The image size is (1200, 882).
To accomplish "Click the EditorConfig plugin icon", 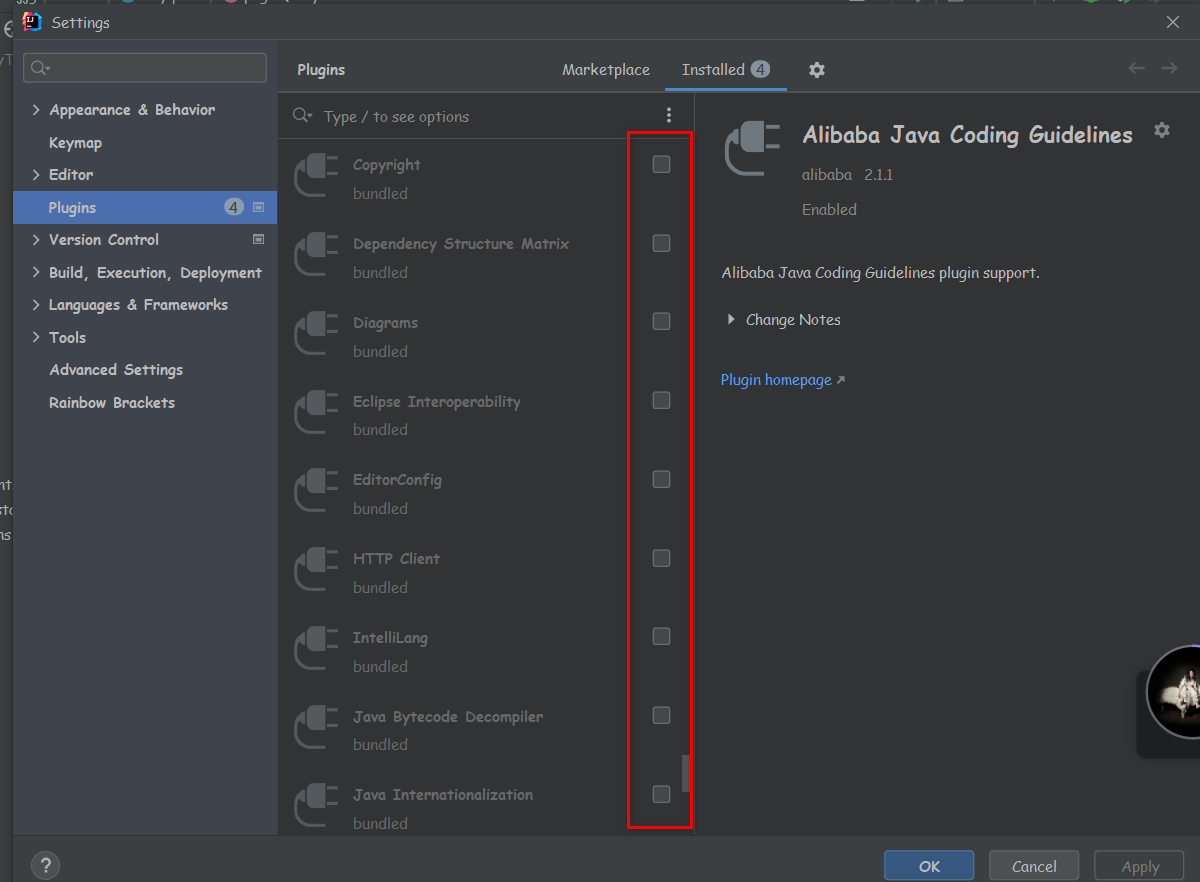I will (316, 491).
